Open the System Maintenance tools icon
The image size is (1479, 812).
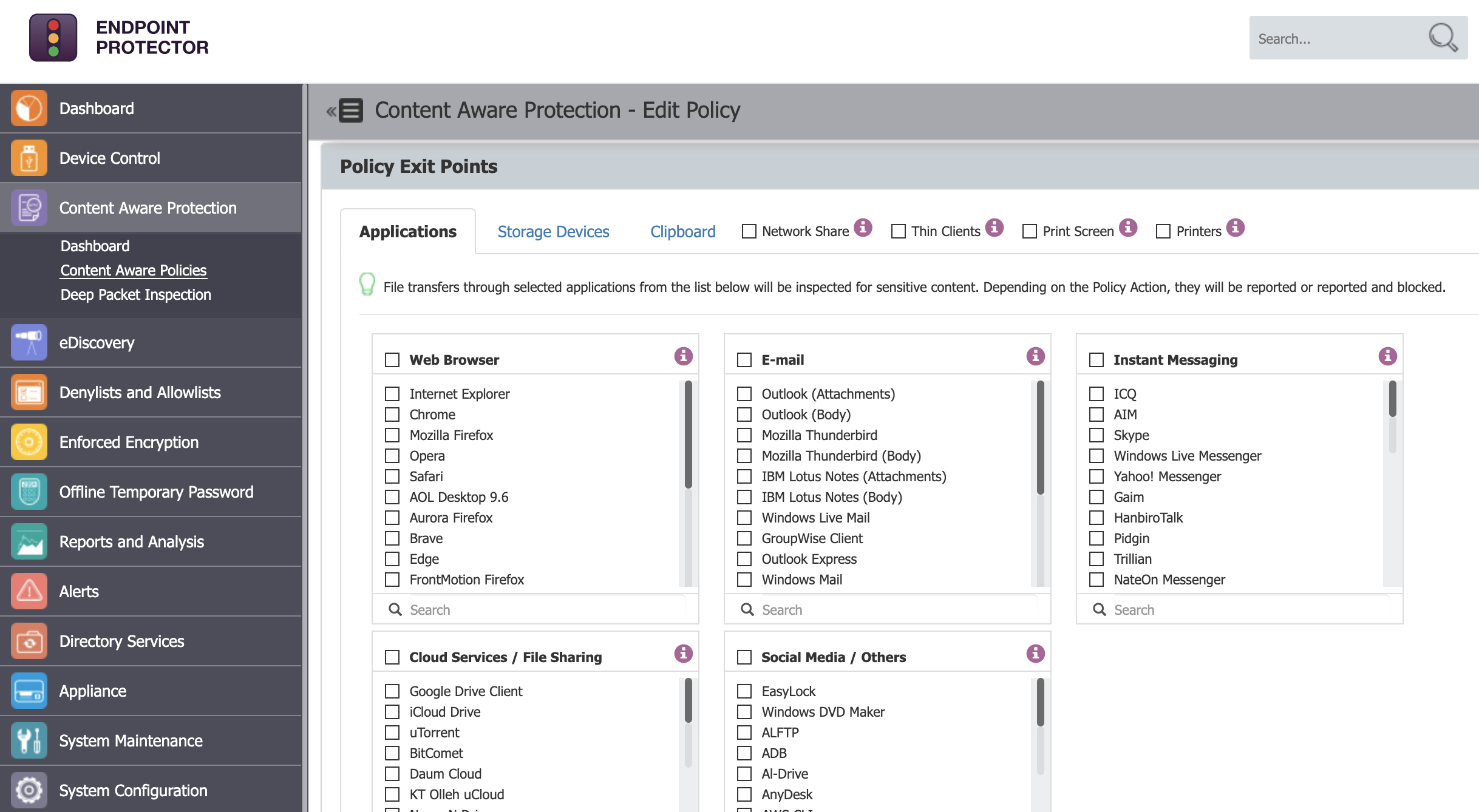coord(29,740)
